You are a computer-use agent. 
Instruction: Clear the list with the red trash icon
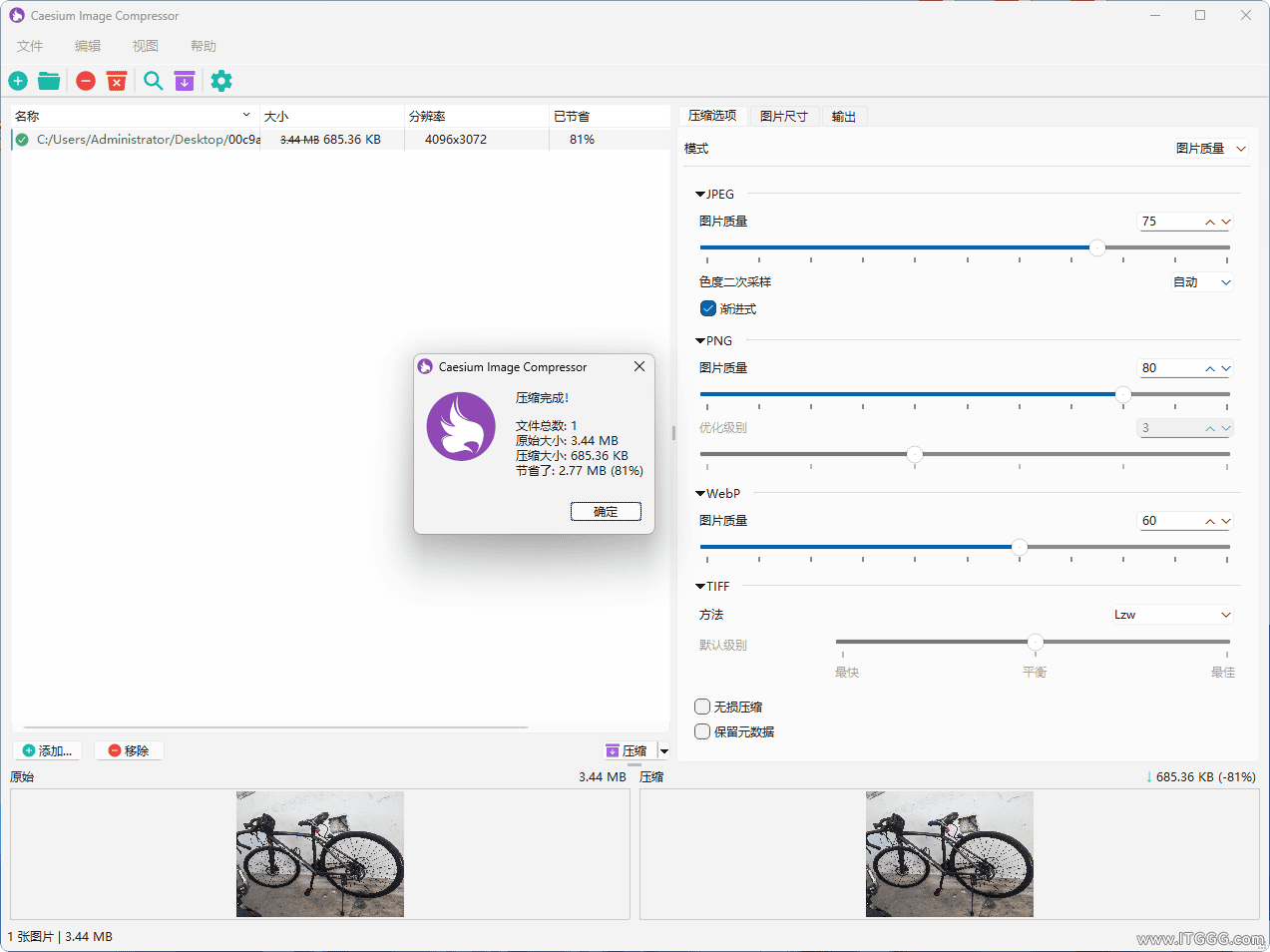click(117, 81)
